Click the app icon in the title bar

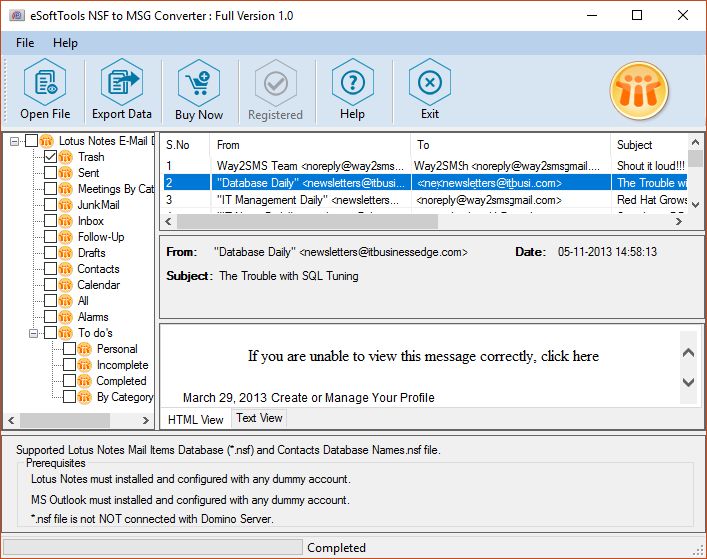17,16
